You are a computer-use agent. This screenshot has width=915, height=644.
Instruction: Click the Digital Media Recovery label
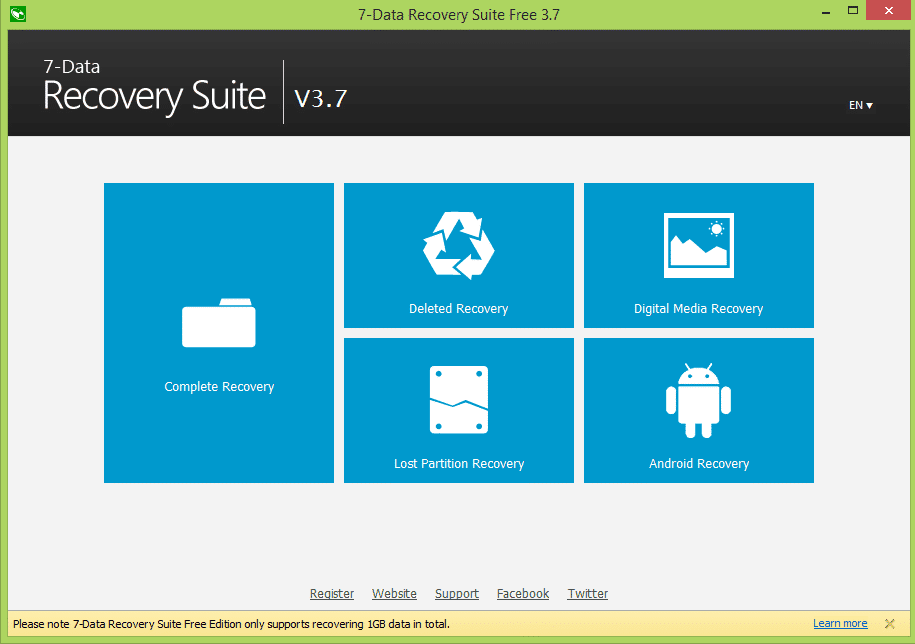[699, 309]
